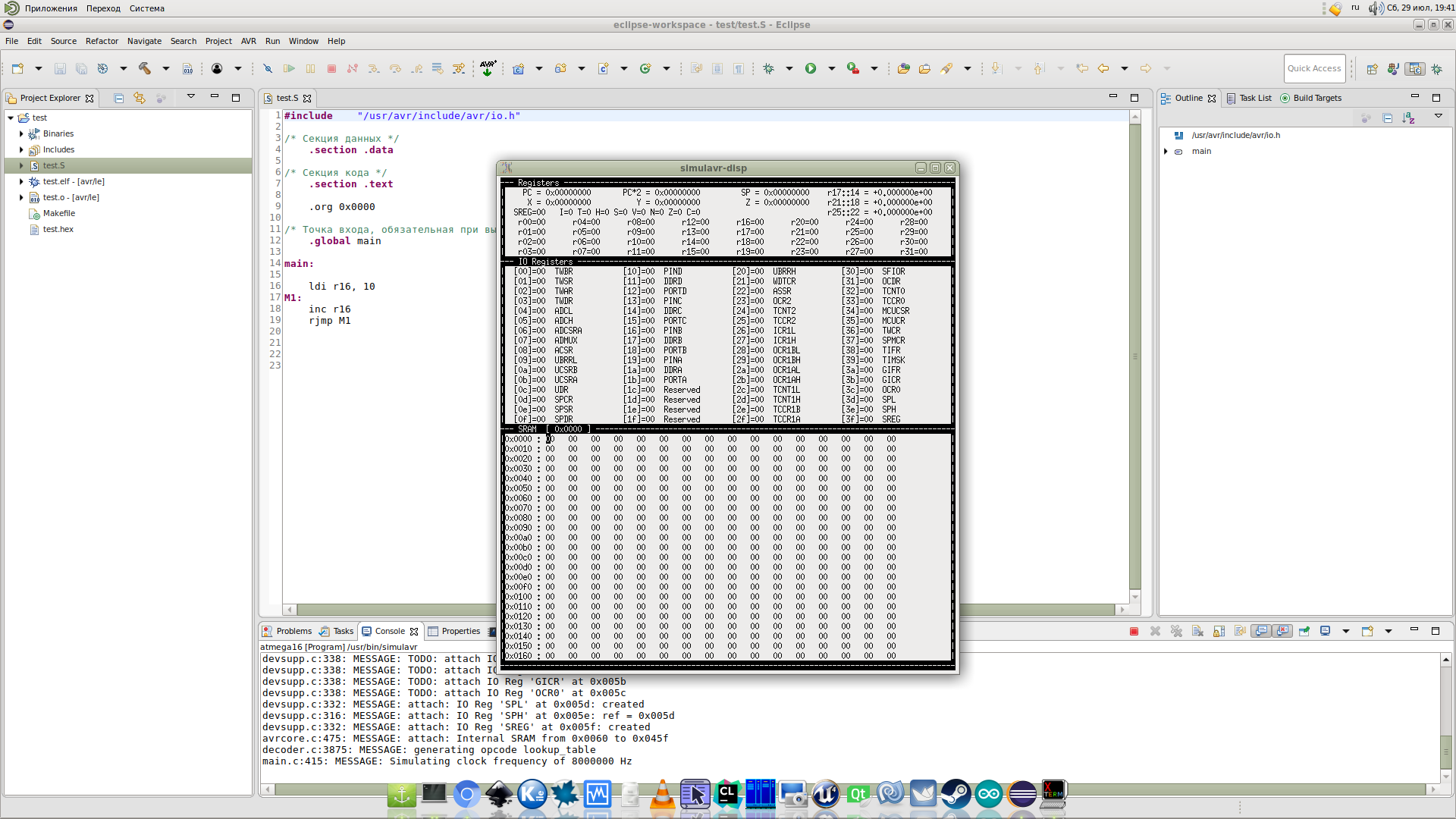Open the Run button dropdown arrow
The width and height of the screenshot is (1456, 819).
point(831,68)
